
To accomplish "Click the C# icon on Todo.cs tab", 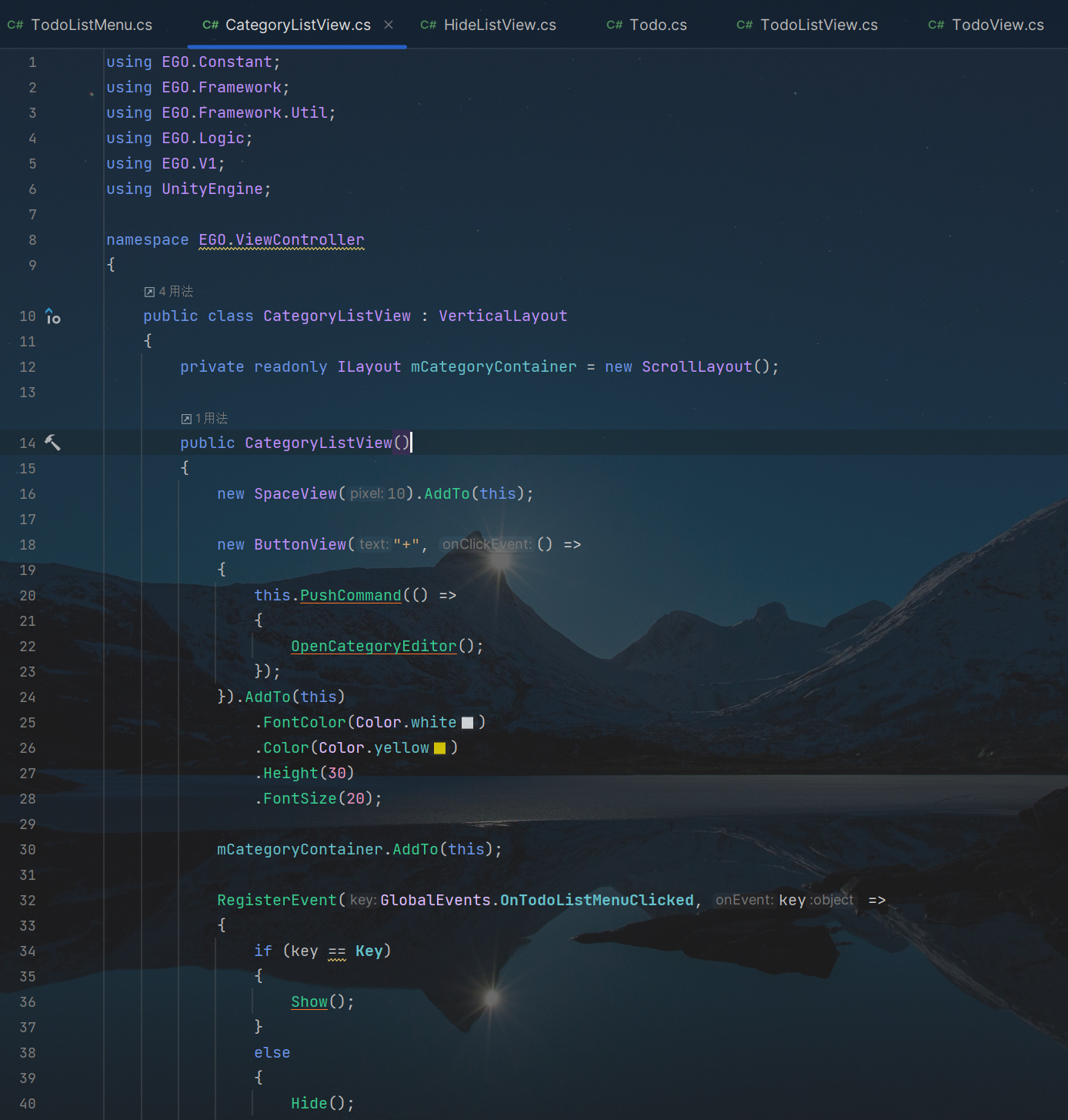I will click(x=615, y=25).
